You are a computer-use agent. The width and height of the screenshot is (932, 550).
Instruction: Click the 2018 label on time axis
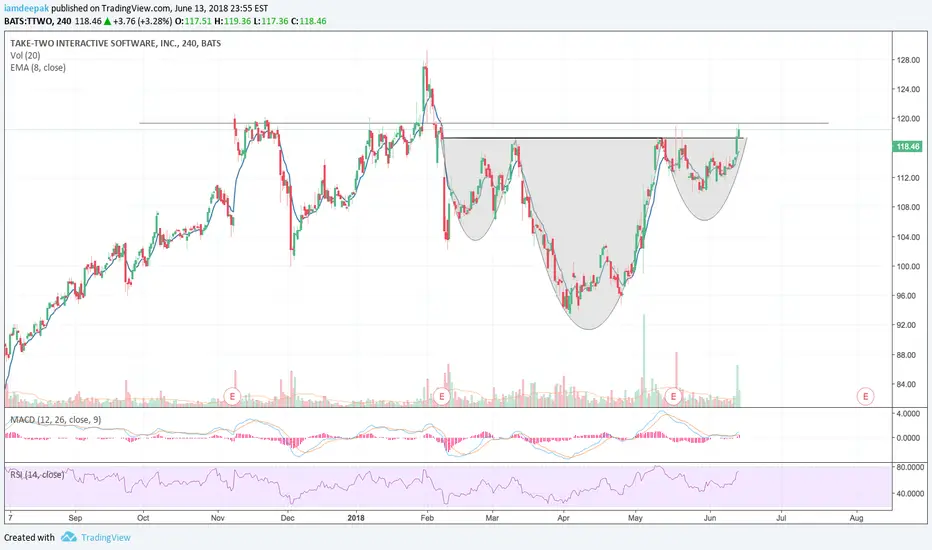(x=356, y=518)
